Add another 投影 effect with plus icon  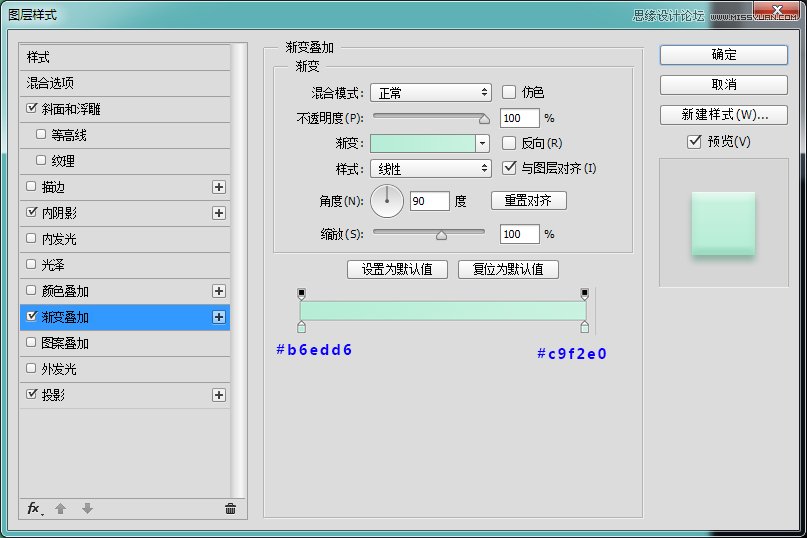(219, 395)
